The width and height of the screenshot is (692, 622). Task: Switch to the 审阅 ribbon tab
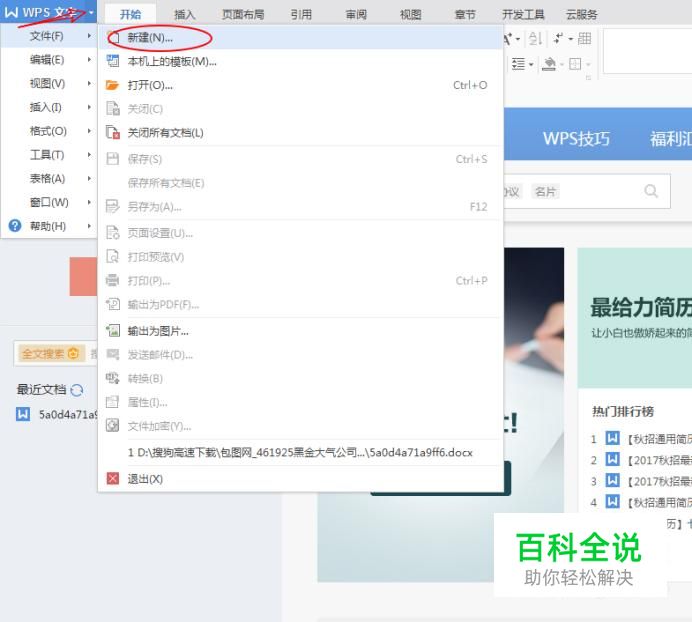point(356,14)
